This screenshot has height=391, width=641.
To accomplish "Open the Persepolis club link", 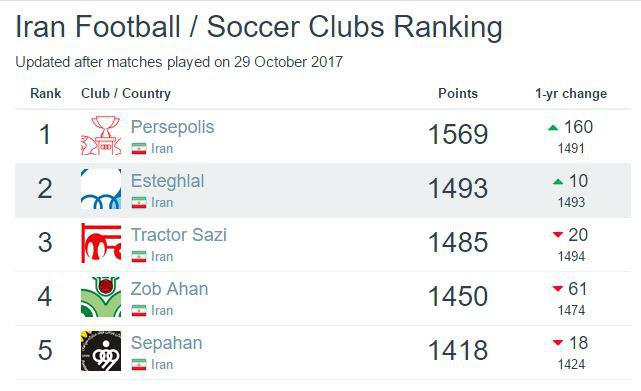I will point(173,127).
